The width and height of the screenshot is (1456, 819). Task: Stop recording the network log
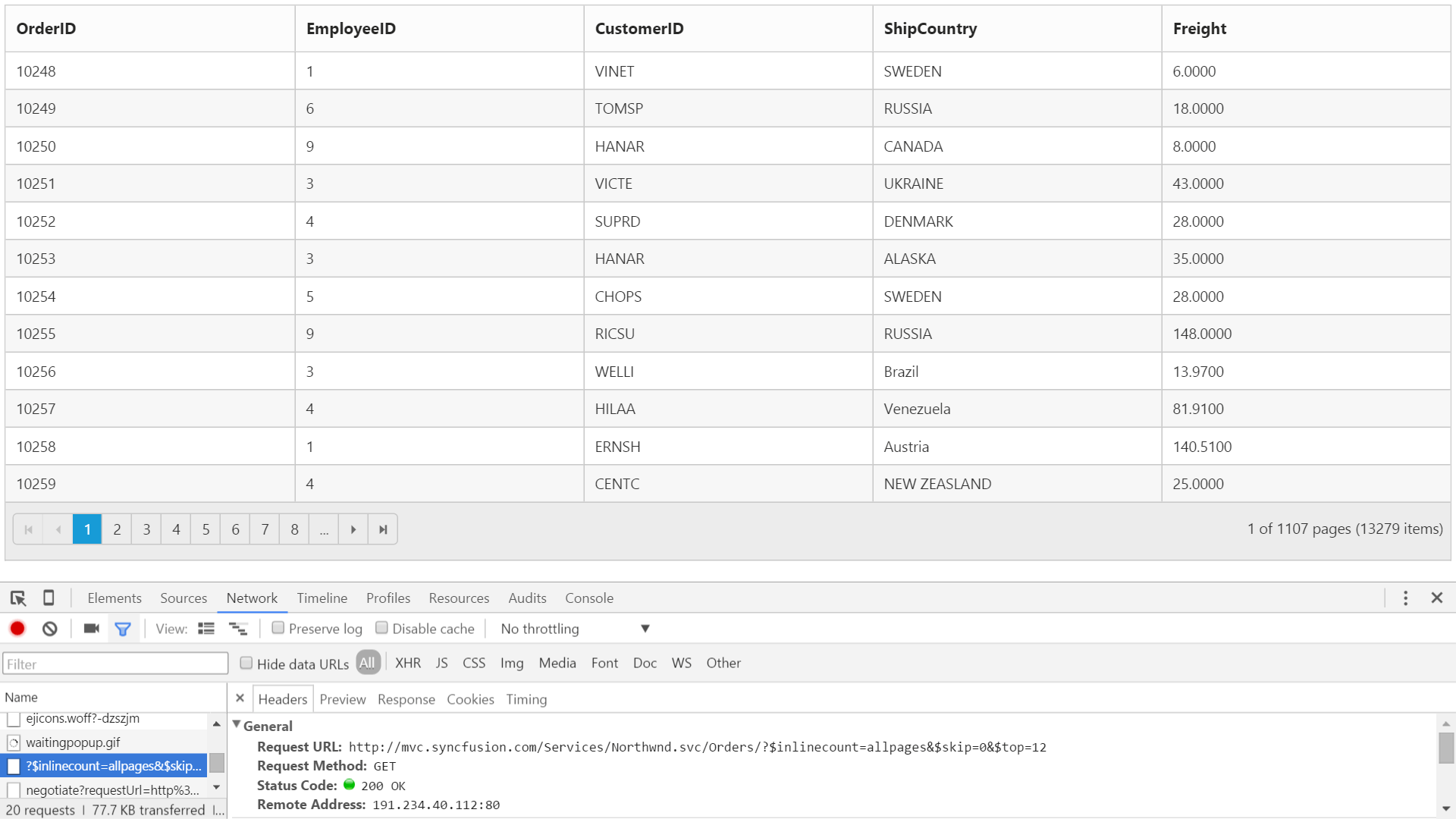point(17,629)
